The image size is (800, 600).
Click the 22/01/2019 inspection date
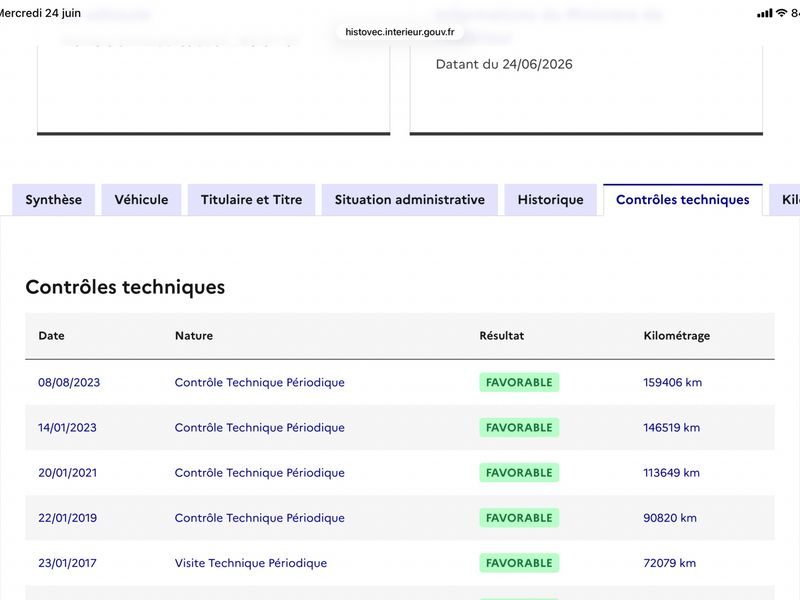67,518
